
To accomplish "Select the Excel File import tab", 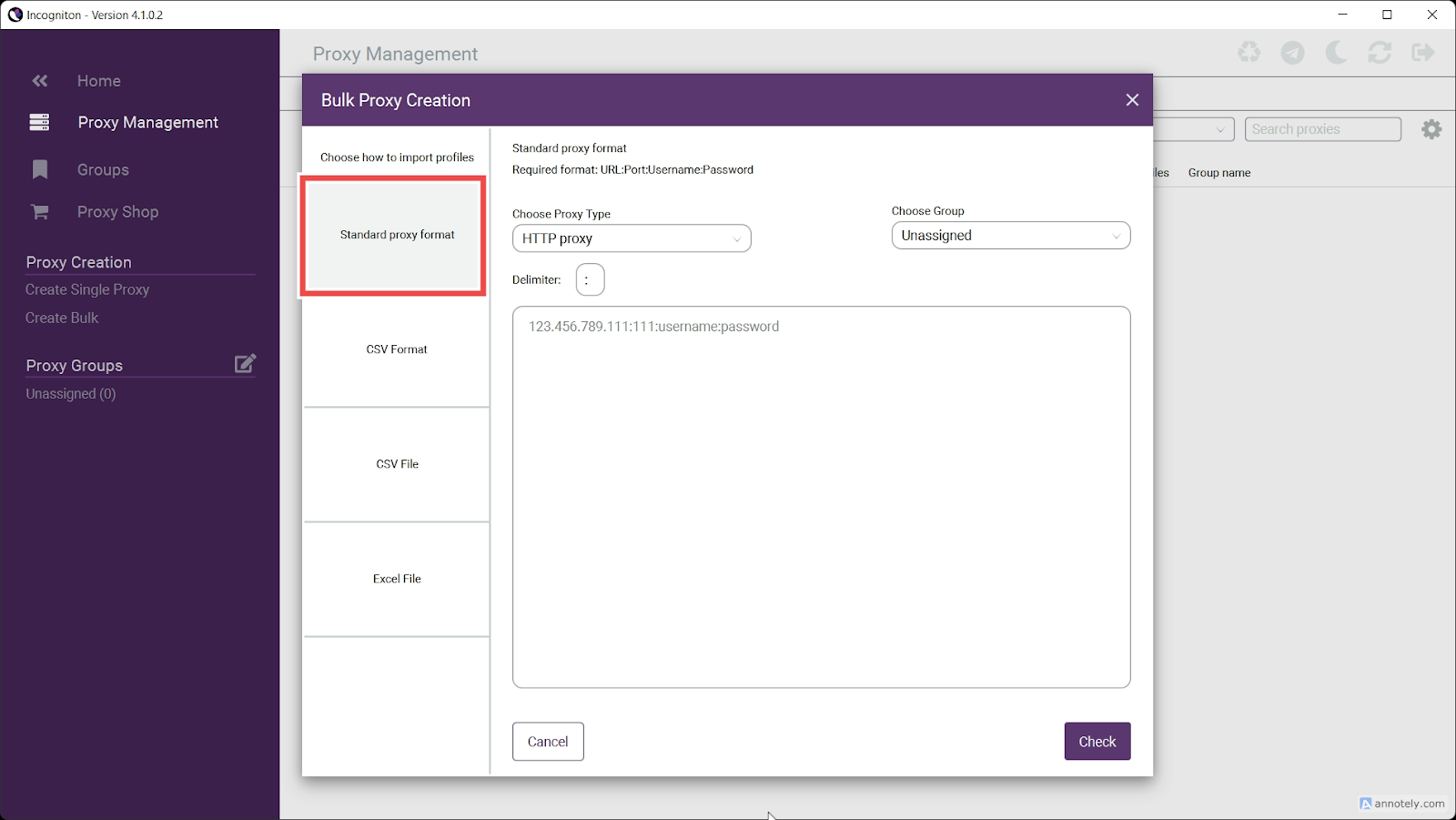I will point(397,579).
